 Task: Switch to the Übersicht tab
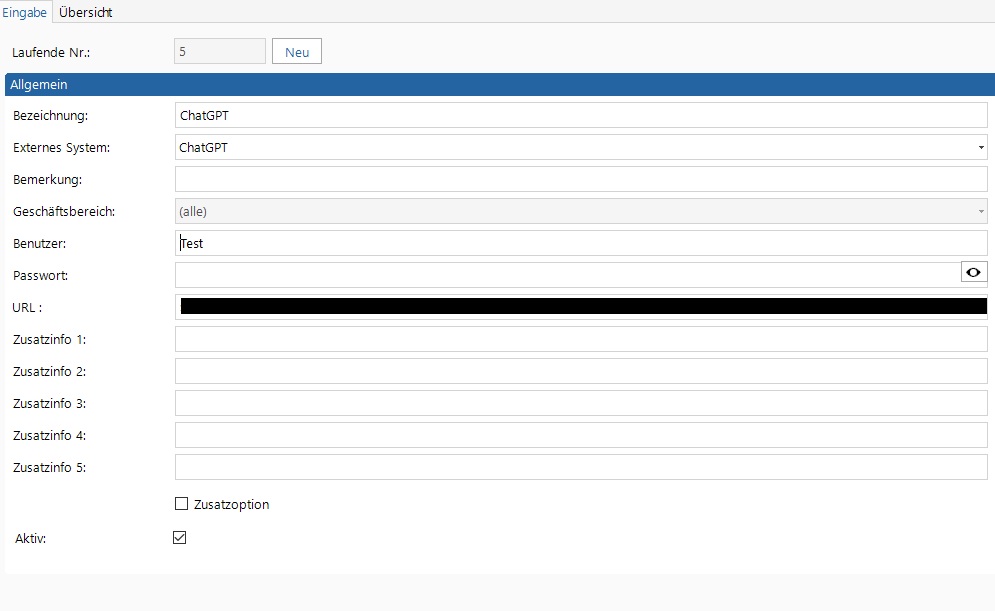coord(86,12)
